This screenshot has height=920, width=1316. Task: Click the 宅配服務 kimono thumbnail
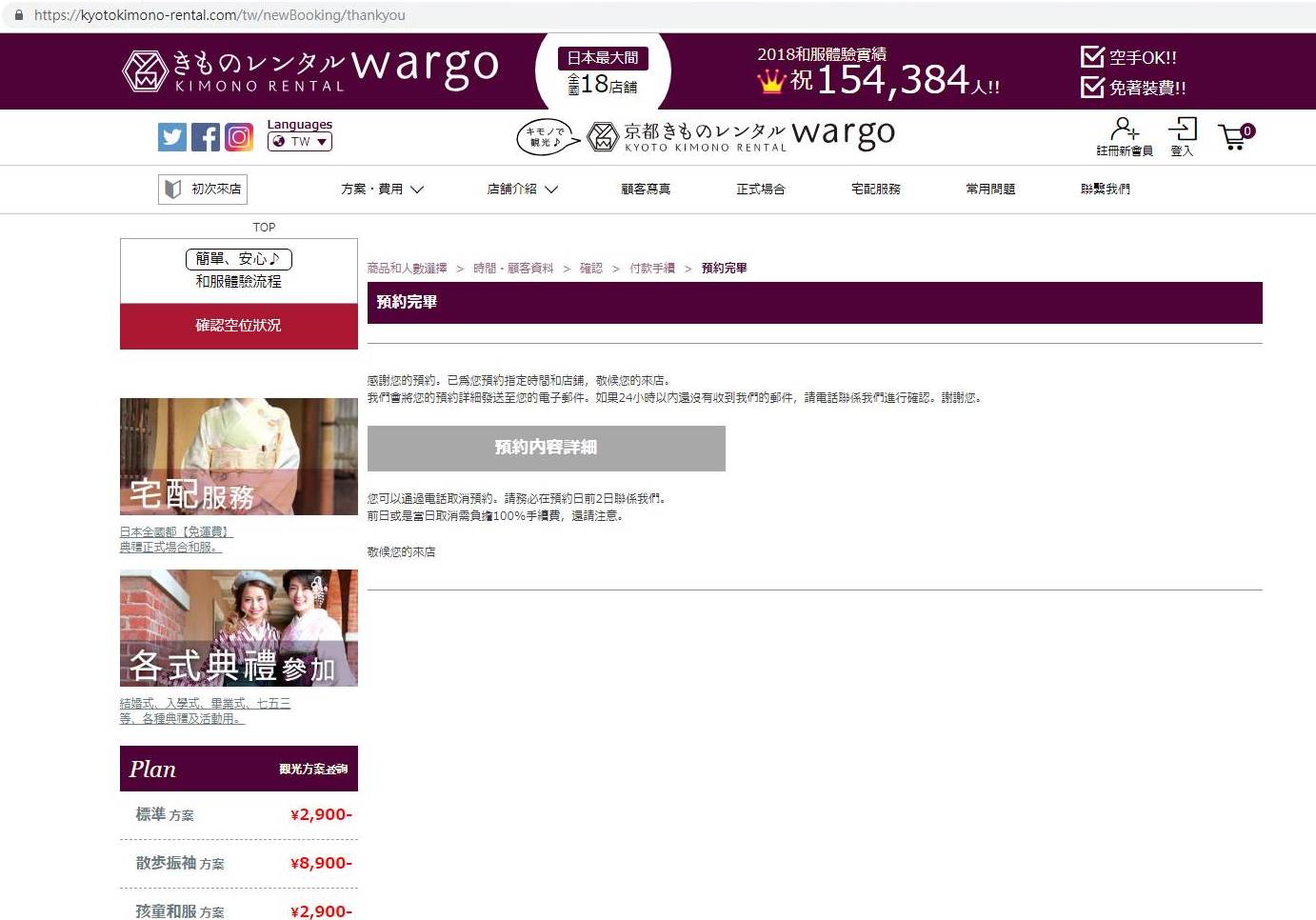(x=239, y=456)
